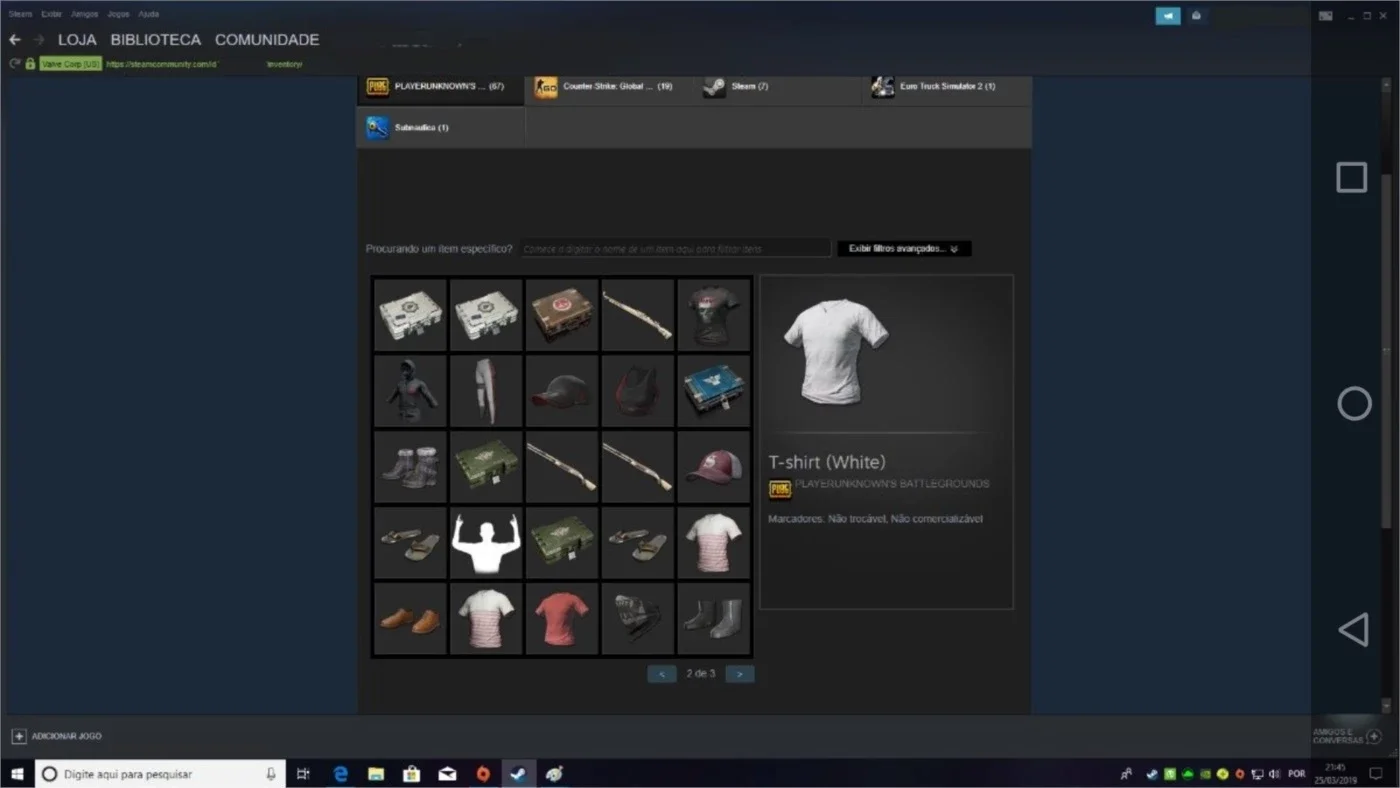Open the Jogos menu

point(118,14)
